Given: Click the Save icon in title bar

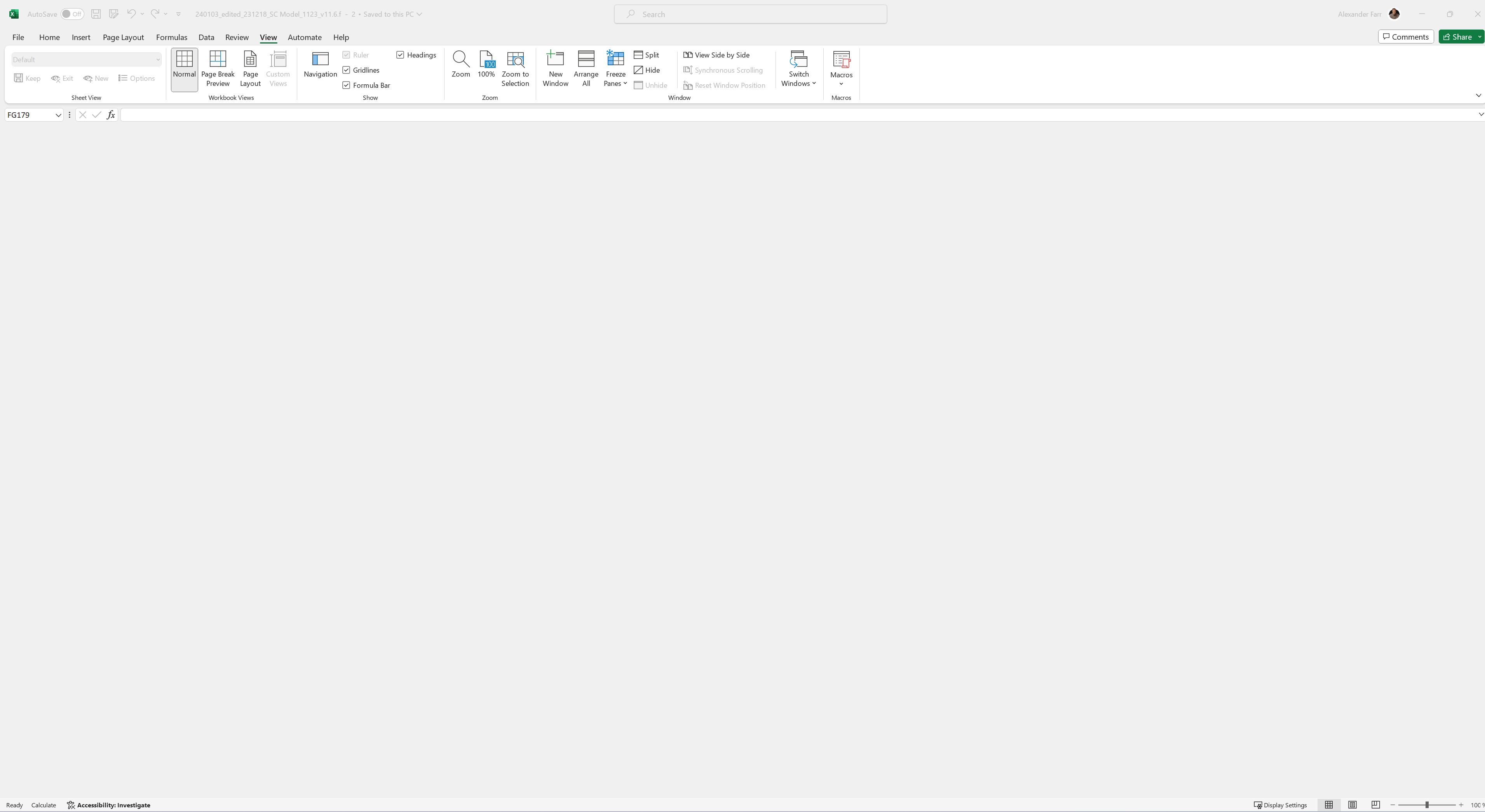Looking at the screenshot, I should point(96,14).
